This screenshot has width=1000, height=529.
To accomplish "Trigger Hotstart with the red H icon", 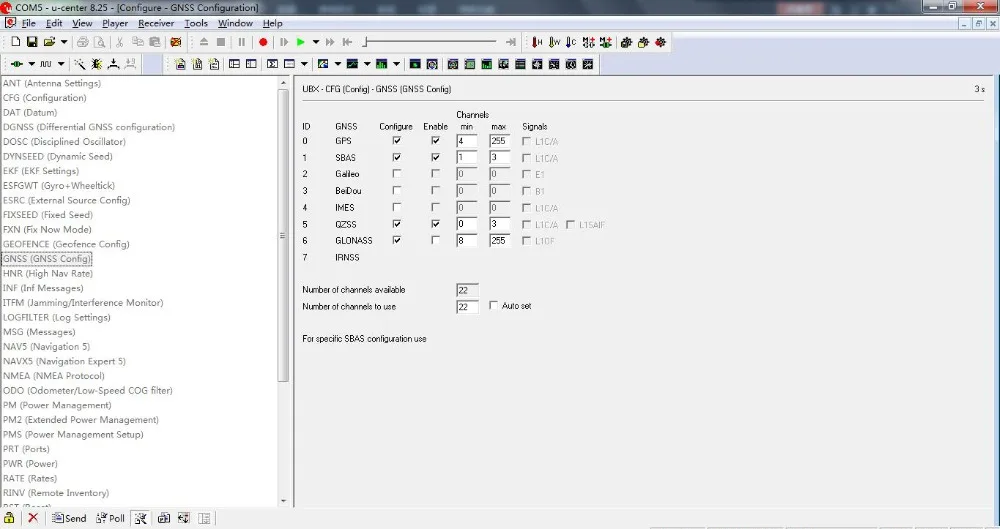I will [538, 42].
